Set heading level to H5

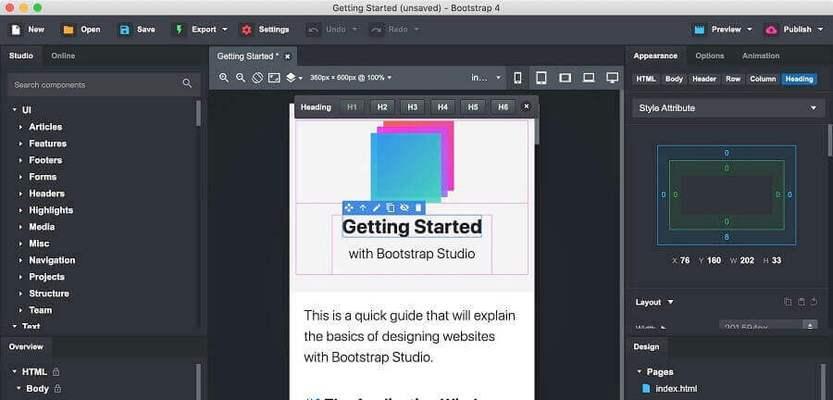473,107
